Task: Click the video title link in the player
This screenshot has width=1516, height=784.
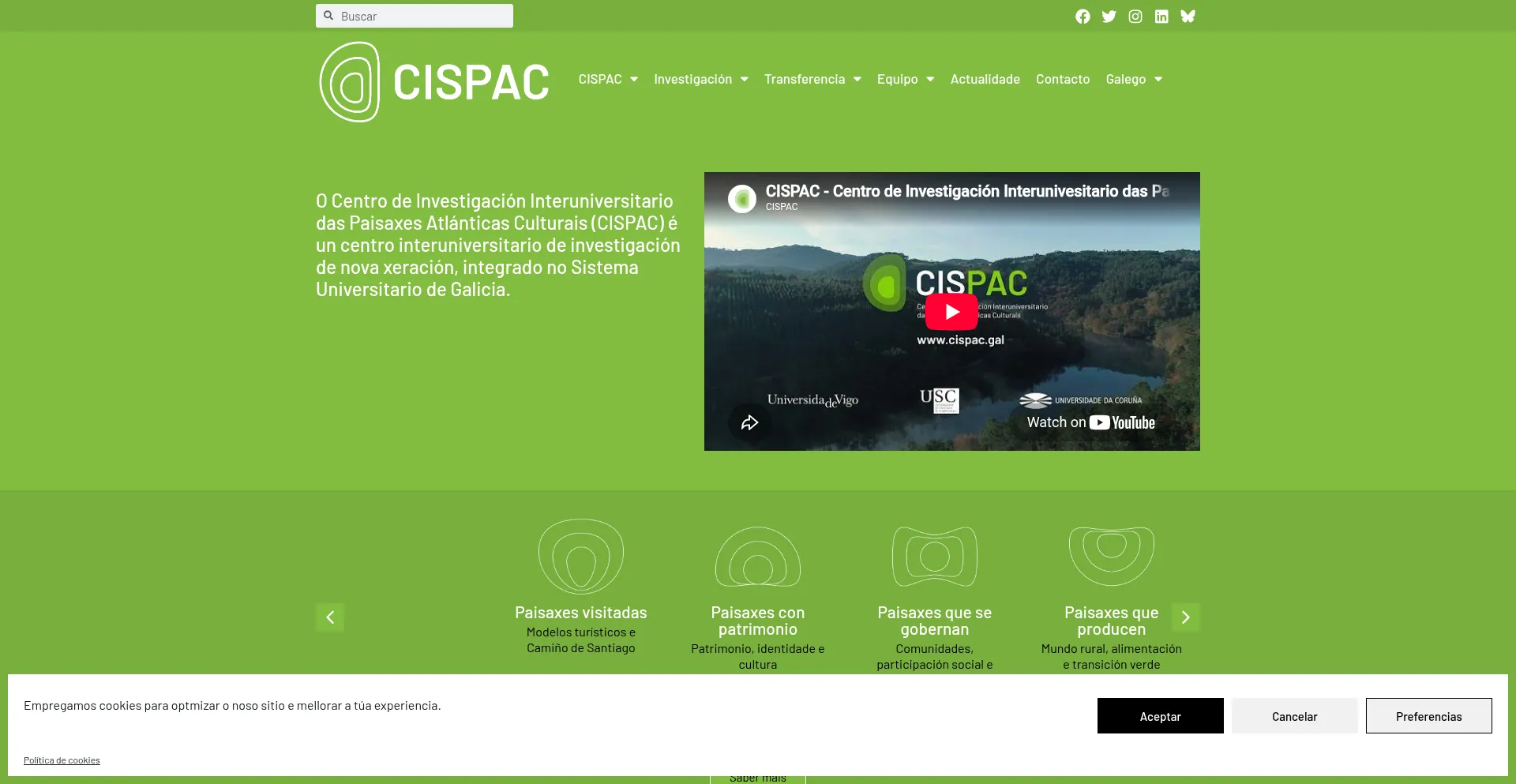Action: [967, 191]
